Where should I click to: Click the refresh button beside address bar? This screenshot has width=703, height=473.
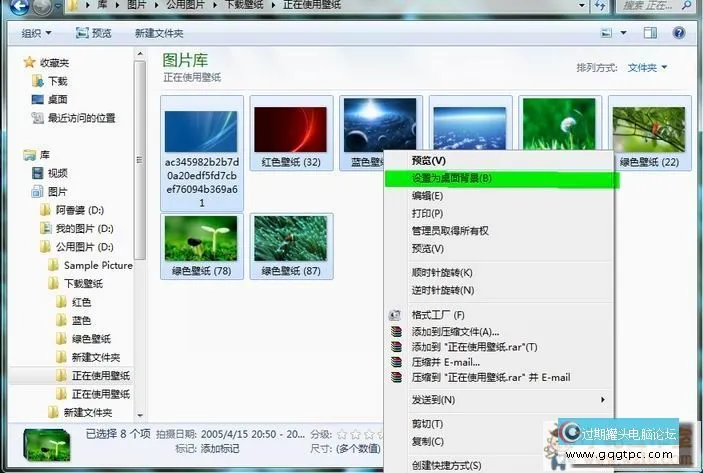[x=600, y=5]
